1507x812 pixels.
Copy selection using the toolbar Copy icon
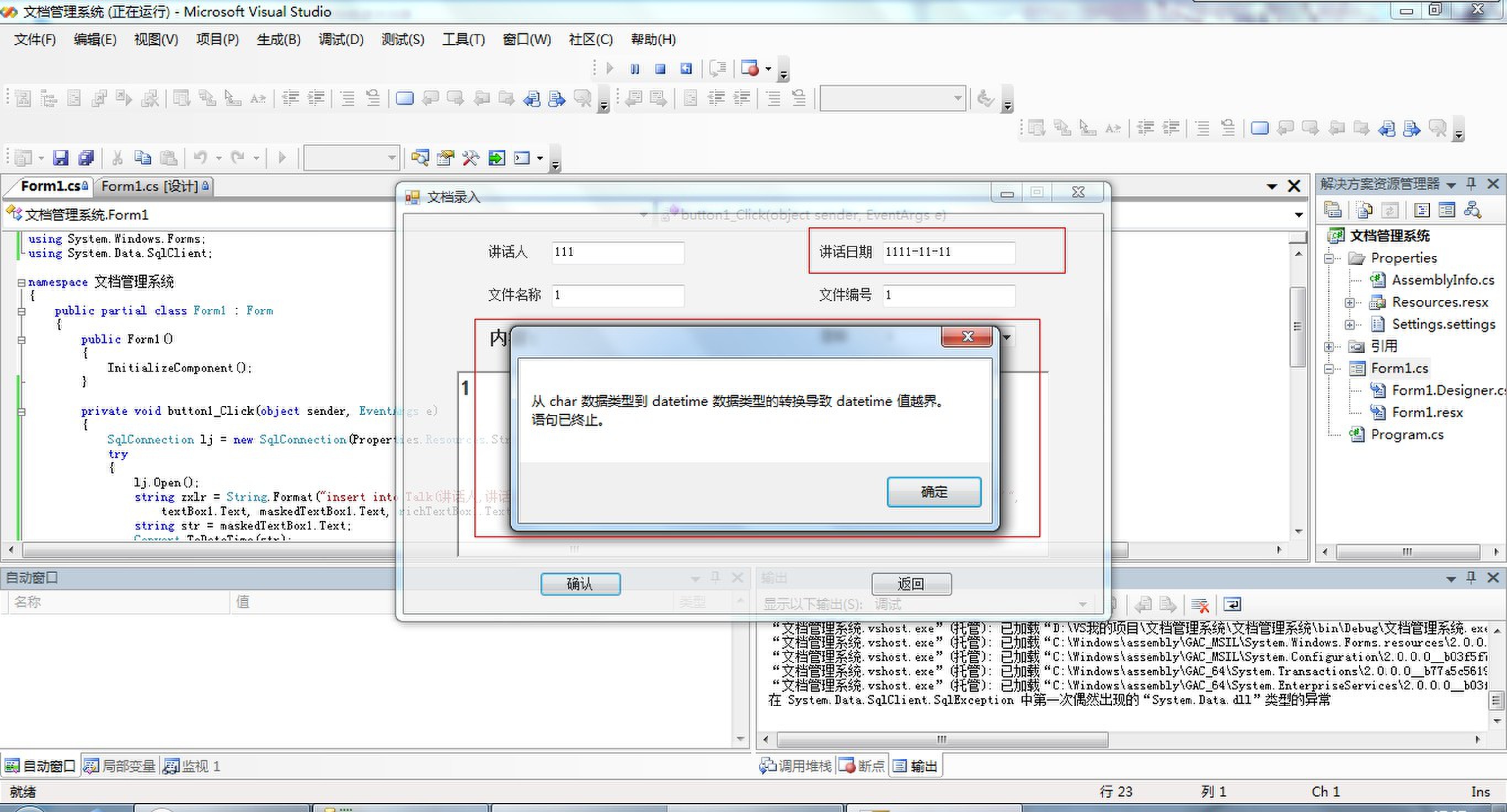143,158
